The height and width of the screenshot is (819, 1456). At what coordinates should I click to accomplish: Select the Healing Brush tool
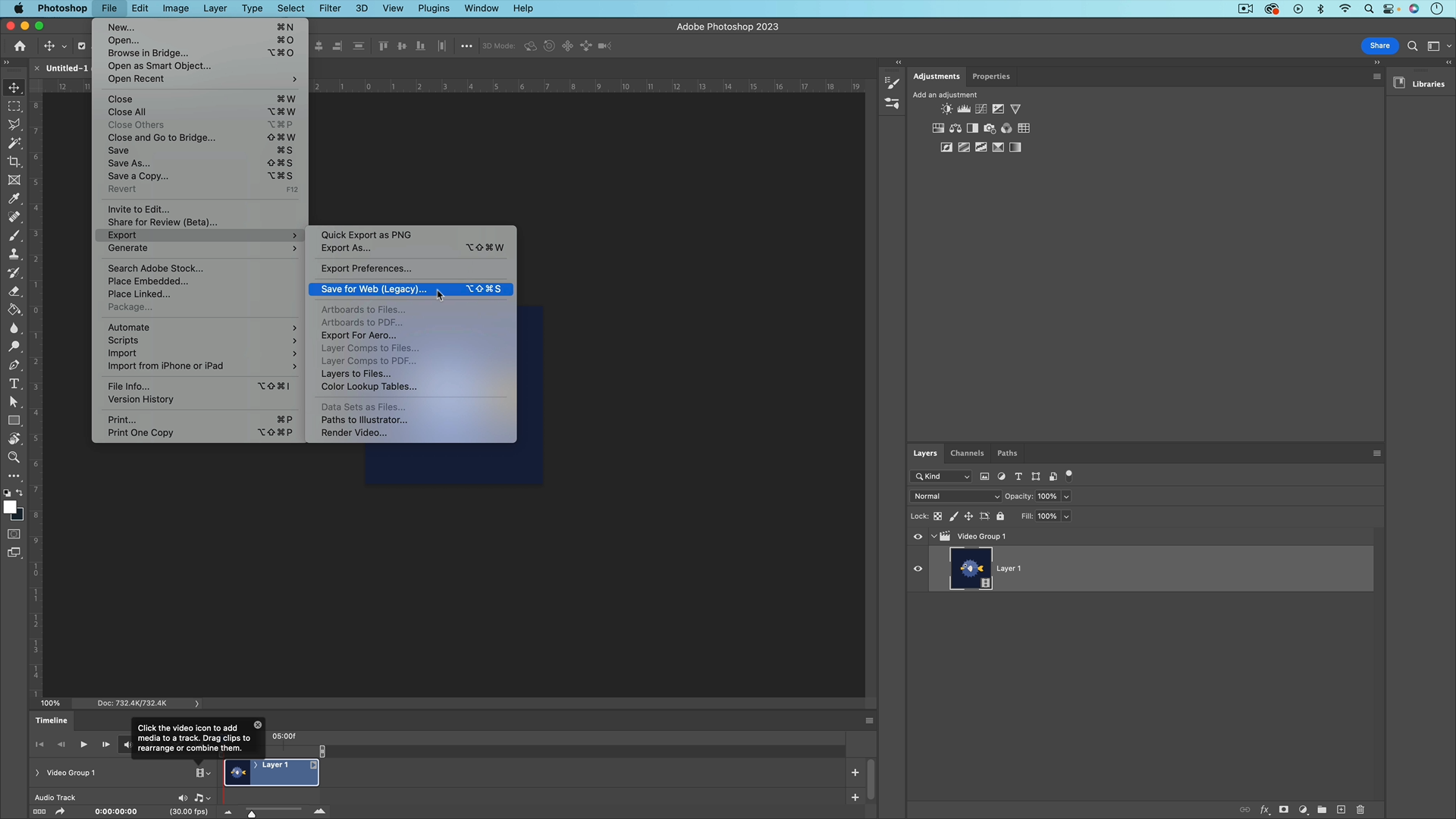click(14, 216)
